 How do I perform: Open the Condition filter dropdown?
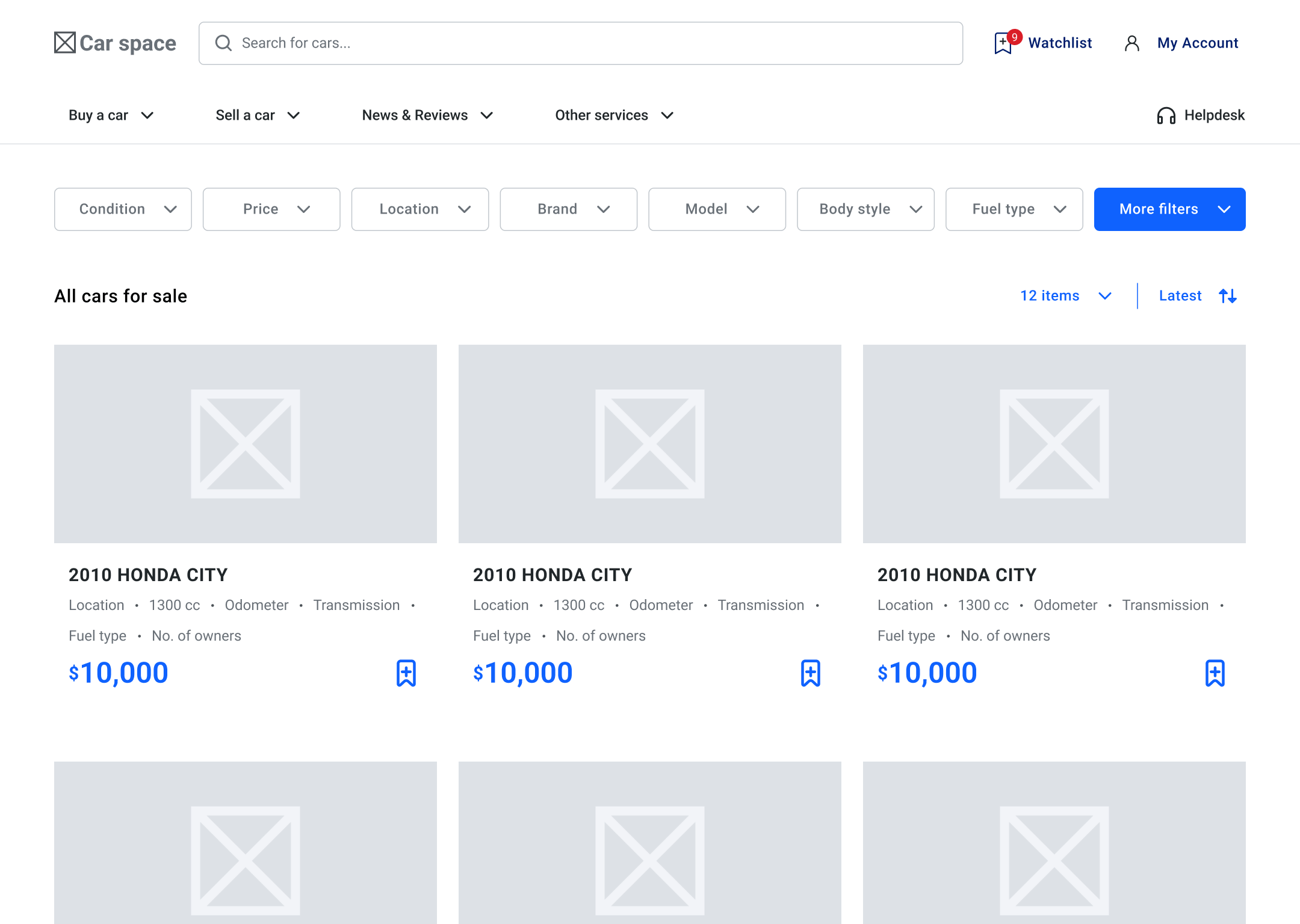[123, 209]
